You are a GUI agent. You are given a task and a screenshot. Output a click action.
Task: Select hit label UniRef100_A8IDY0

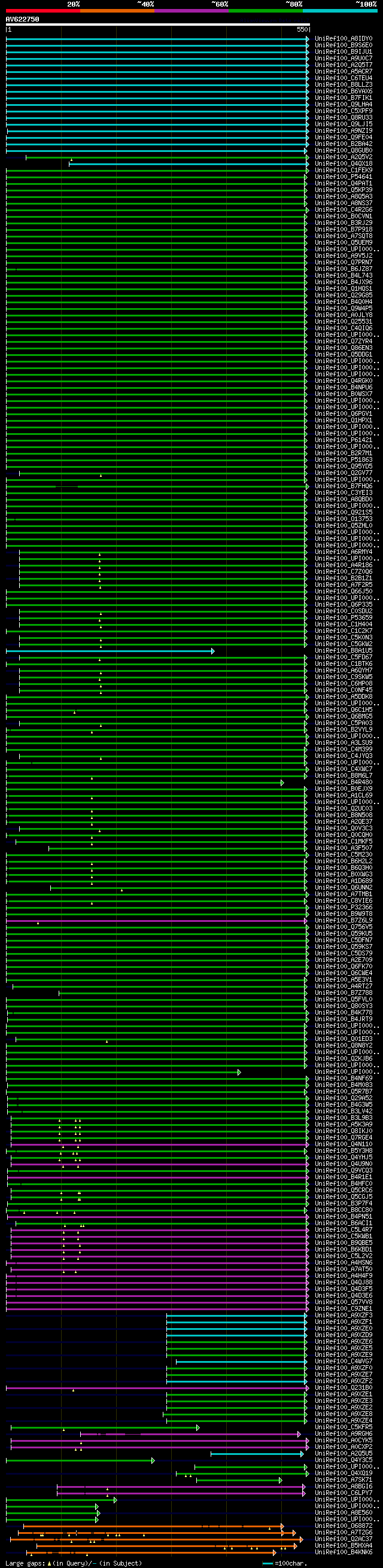click(344, 39)
